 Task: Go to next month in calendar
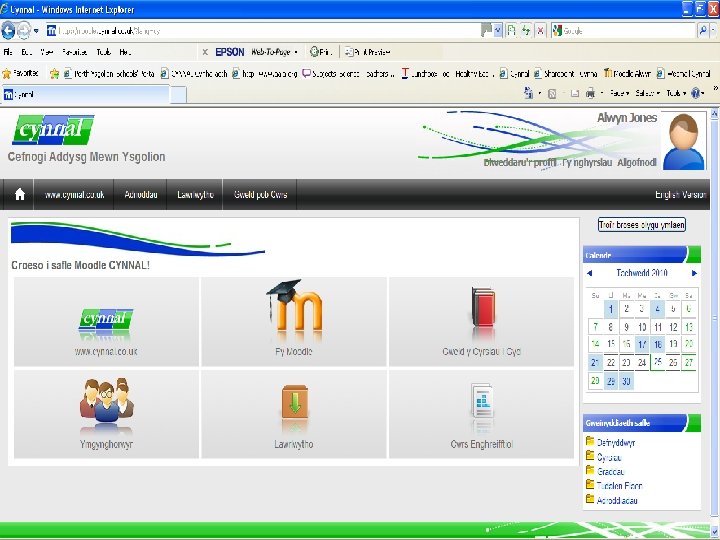(x=694, y=273)
